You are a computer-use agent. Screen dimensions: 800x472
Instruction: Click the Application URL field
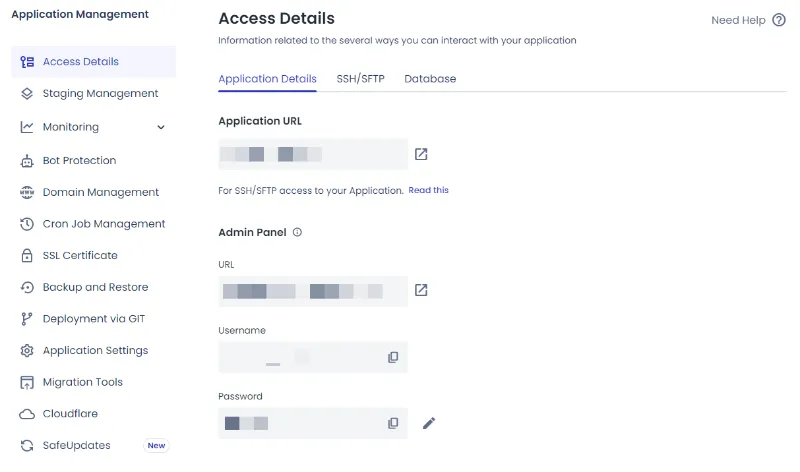pos(313,154)
